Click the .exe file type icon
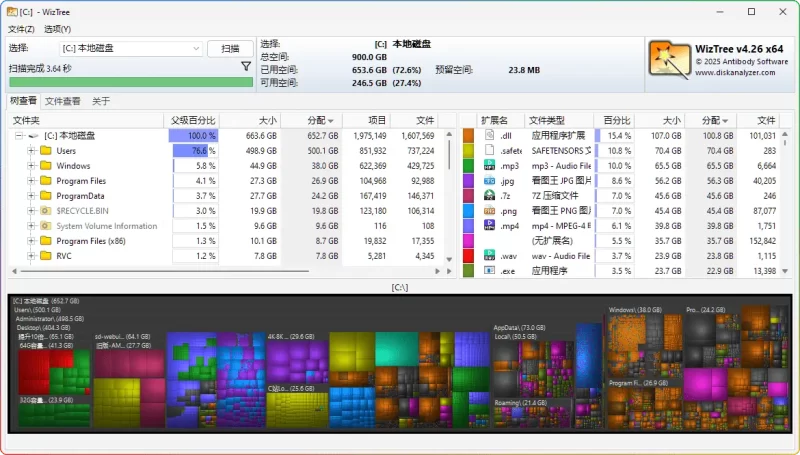This screenshot has height=455, width=800. tap(489, 270)
